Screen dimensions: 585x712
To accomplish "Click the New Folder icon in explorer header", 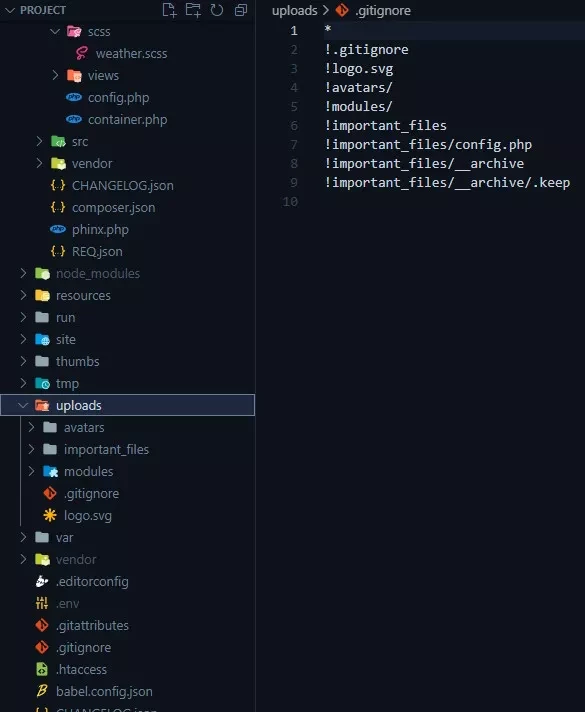I will click(x=193, y=10).
